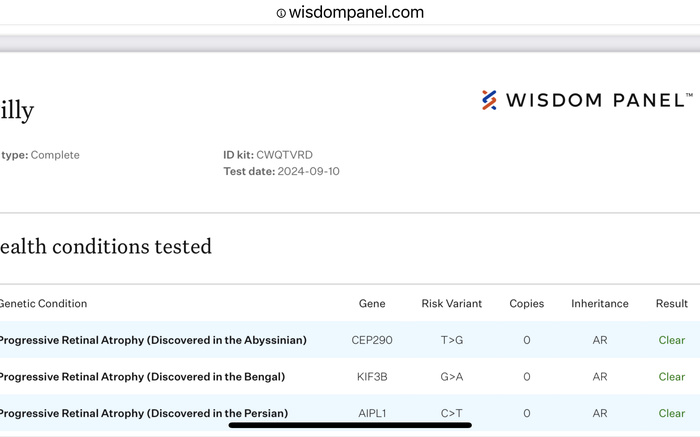The height and width of the screenshot is (437, 700).
Task: Click the Copies column header
Action: (527, 303)
